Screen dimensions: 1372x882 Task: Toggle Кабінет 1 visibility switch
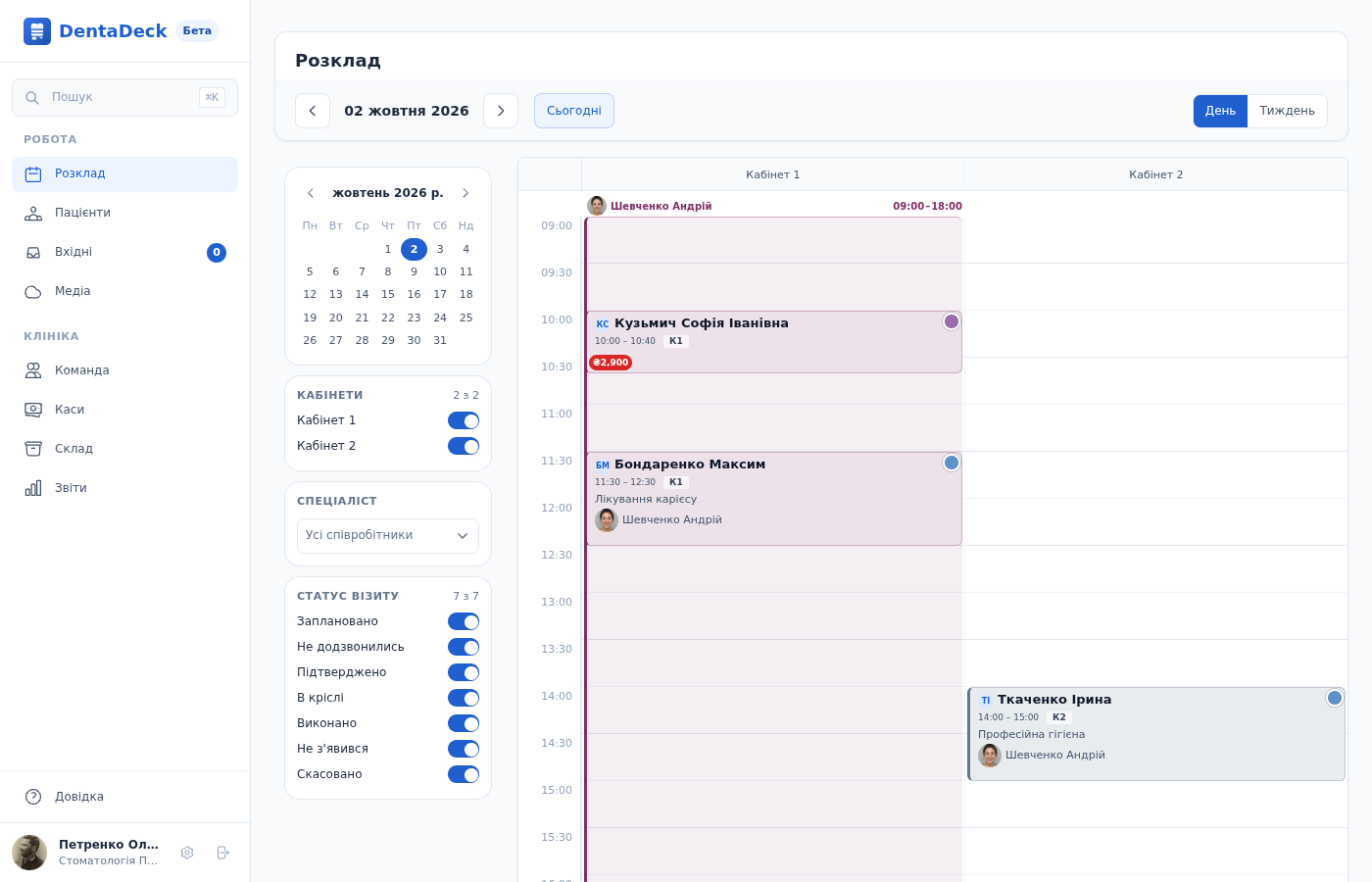pos(464,420)
